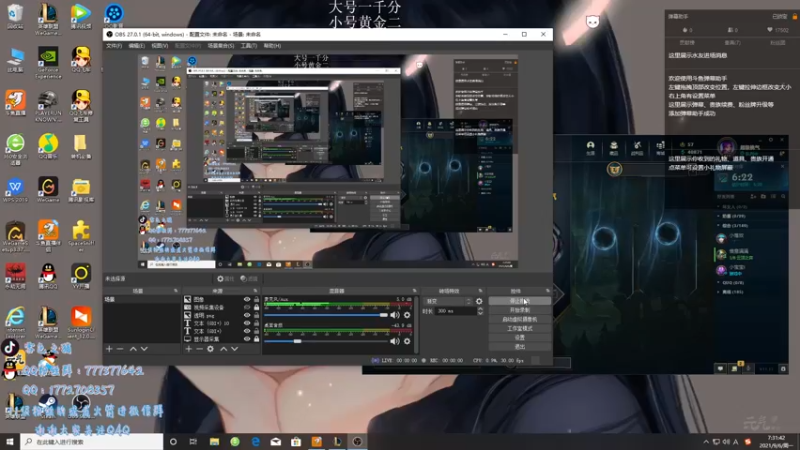The width and height of the screenshot is (800, 450).
Task: Open the 文件(F) menu in OBS
Action: coord(114,46)
